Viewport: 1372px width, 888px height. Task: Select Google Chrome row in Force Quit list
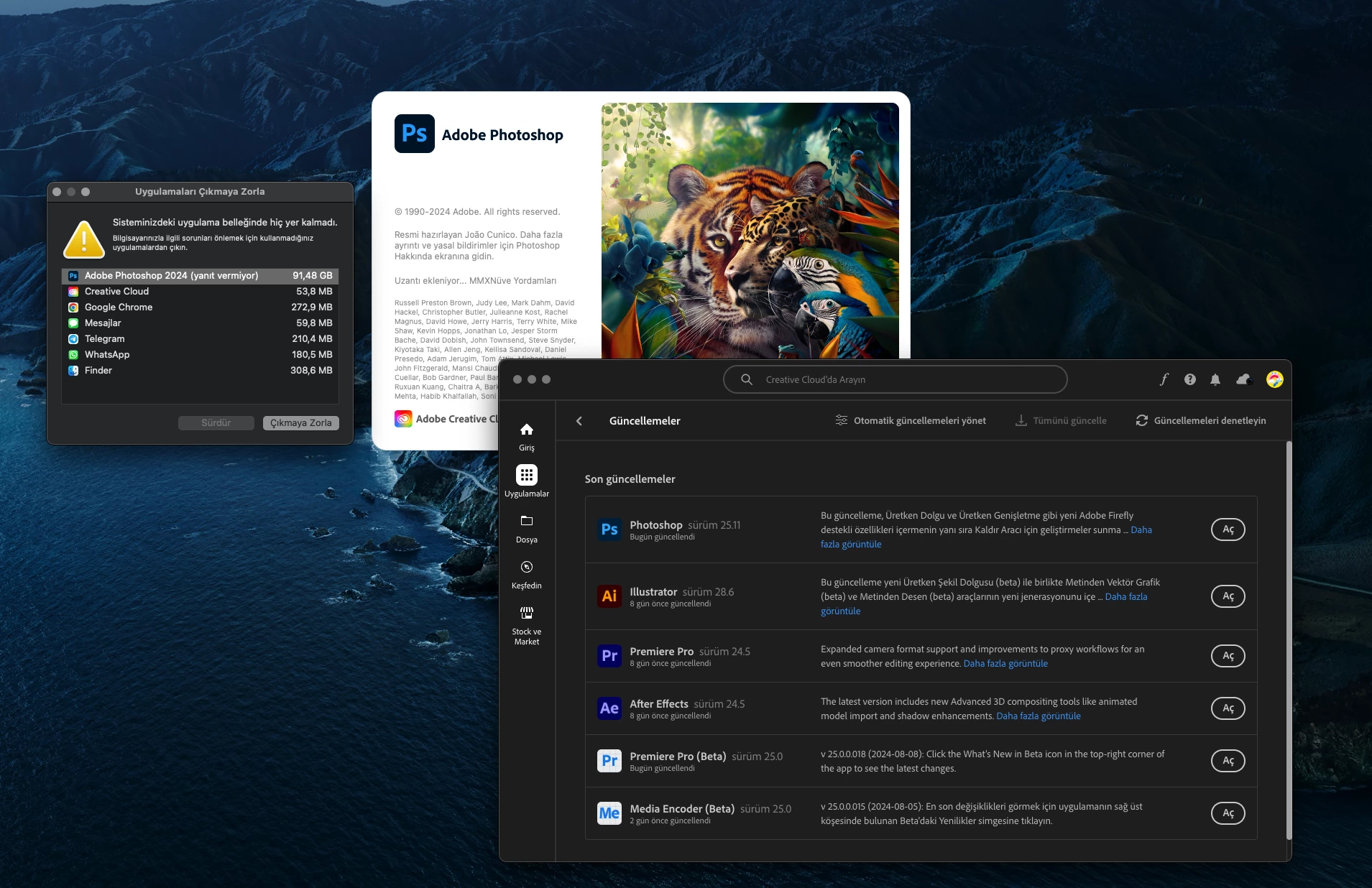tap(200, 307)
